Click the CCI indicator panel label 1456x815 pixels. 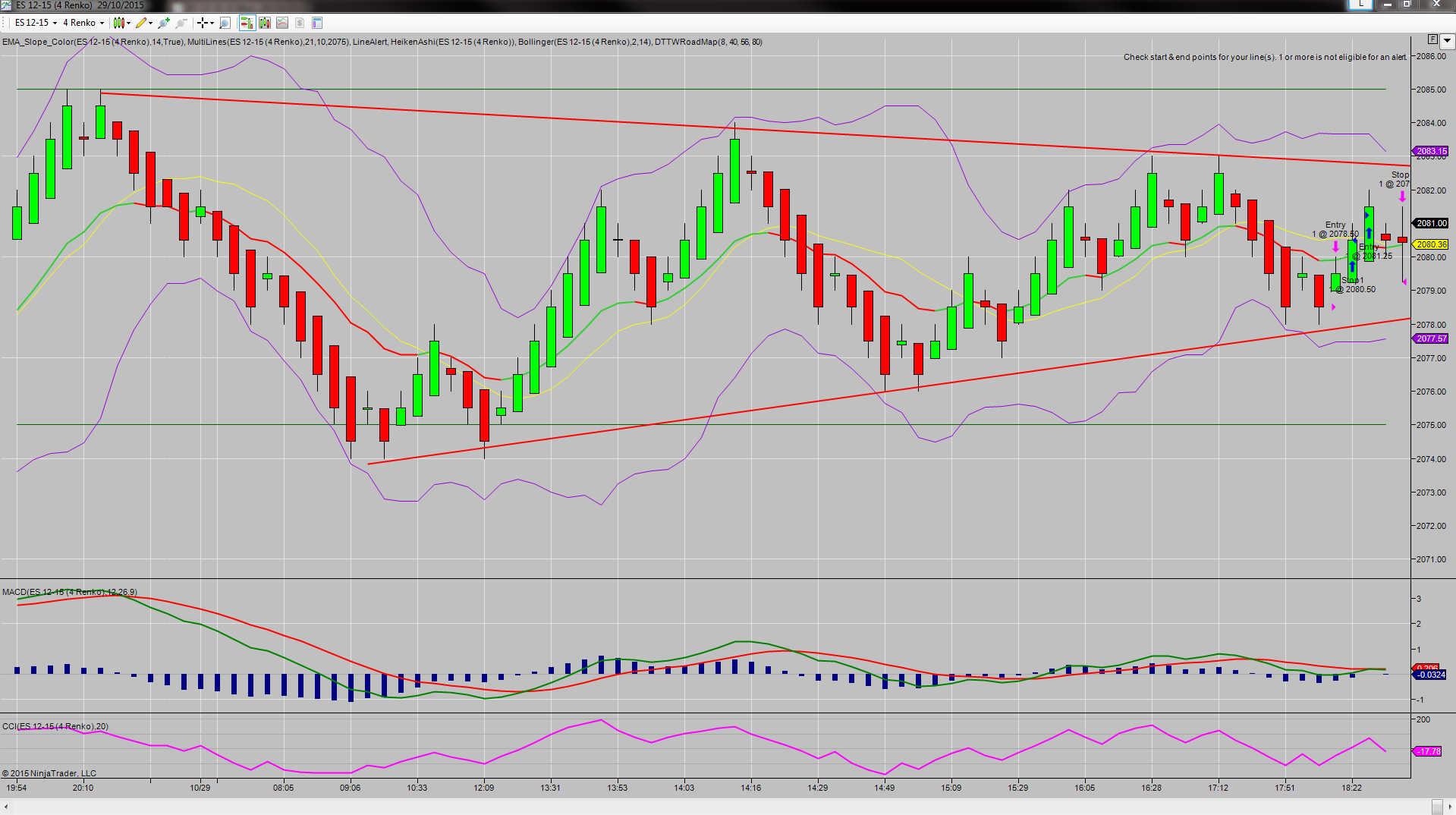coord(55,726)
